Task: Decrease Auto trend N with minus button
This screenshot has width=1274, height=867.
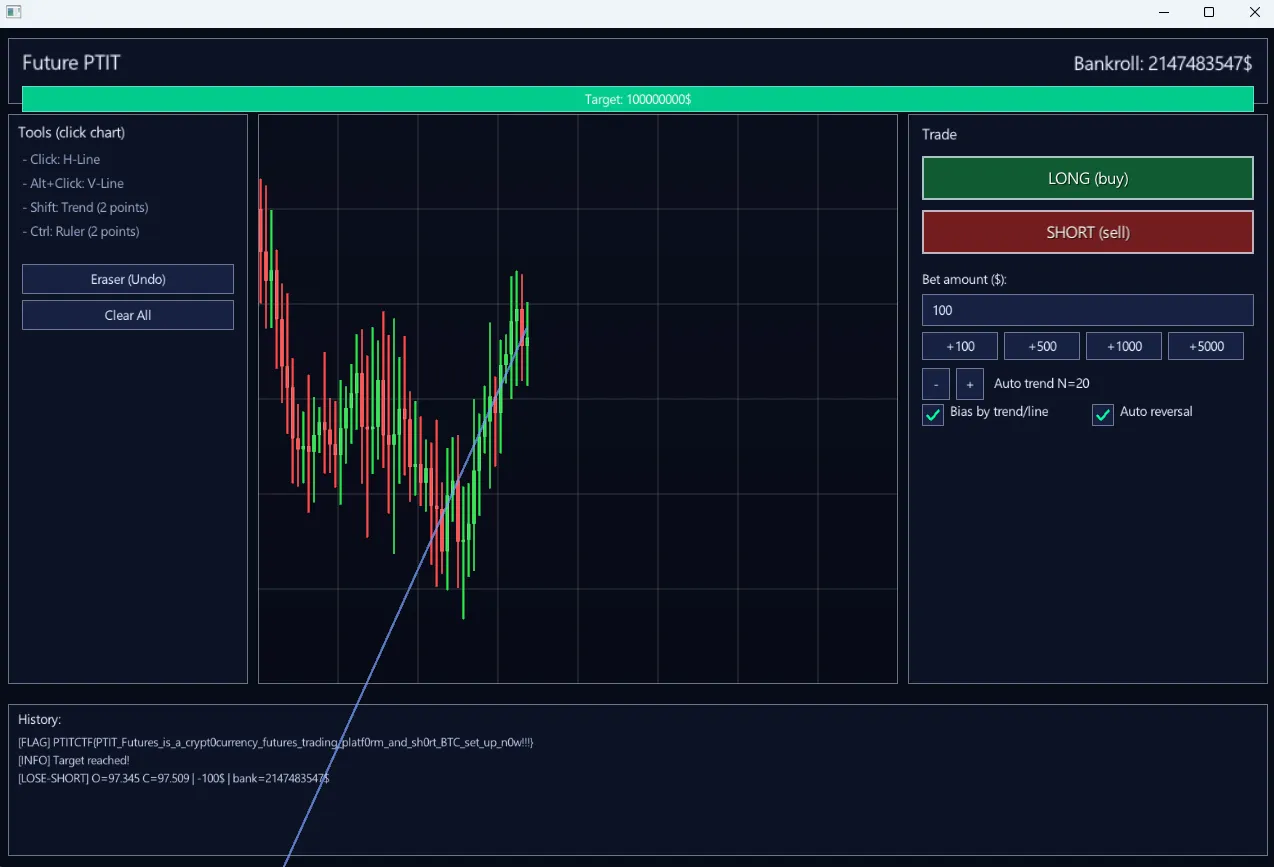Action: pos(935,384)
